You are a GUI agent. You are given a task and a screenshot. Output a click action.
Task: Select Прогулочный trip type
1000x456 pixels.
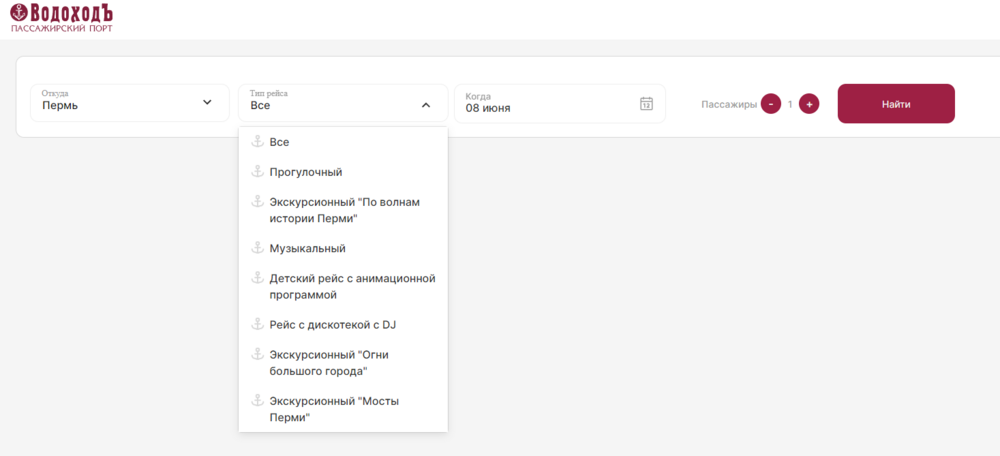point(343,172)
